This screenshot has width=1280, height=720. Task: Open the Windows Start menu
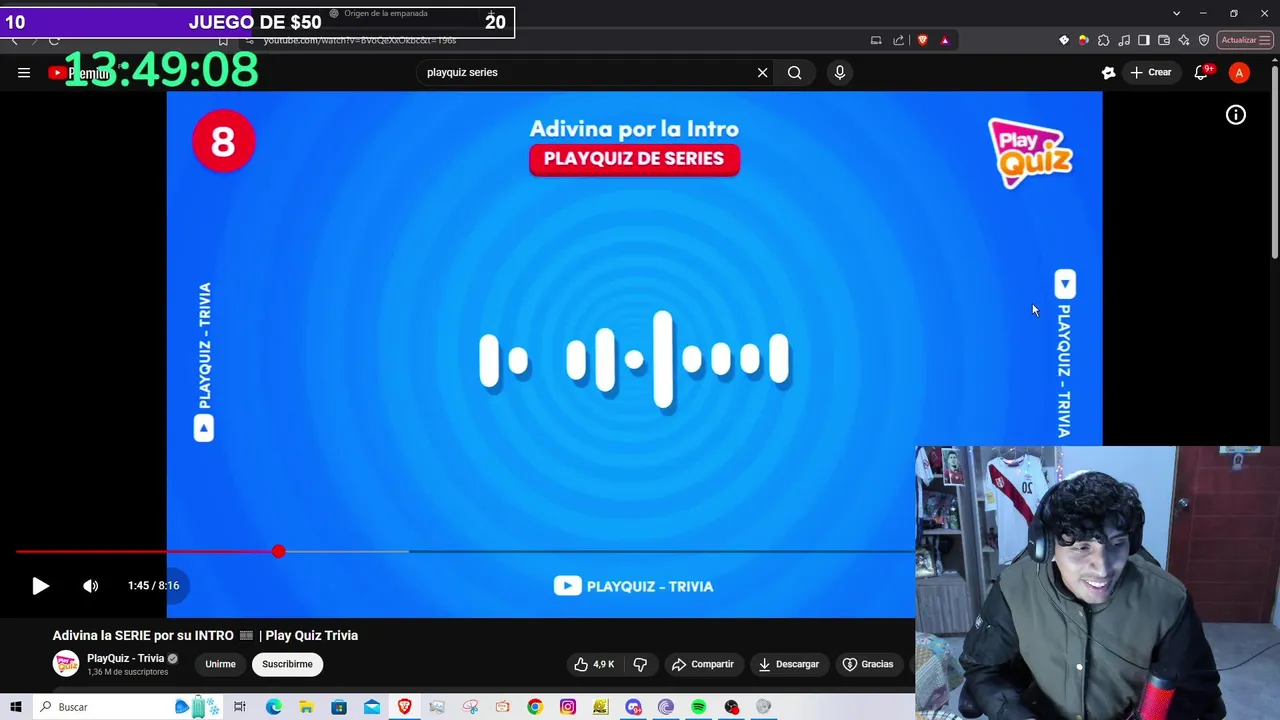click(16, 707)
